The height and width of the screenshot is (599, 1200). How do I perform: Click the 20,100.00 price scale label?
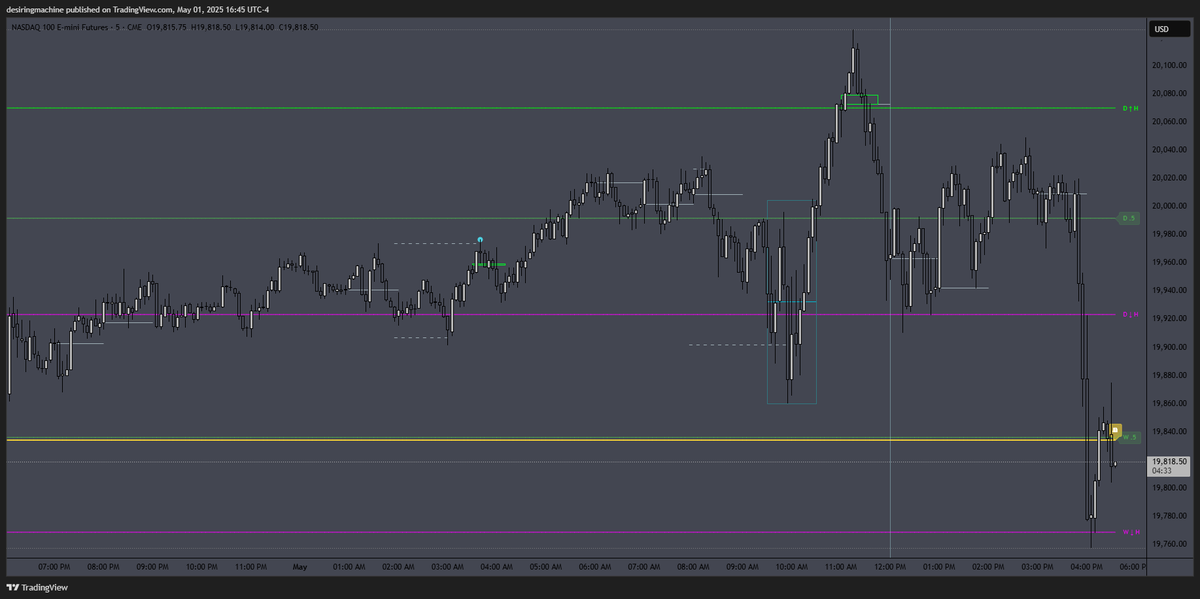pos(1169,65)
